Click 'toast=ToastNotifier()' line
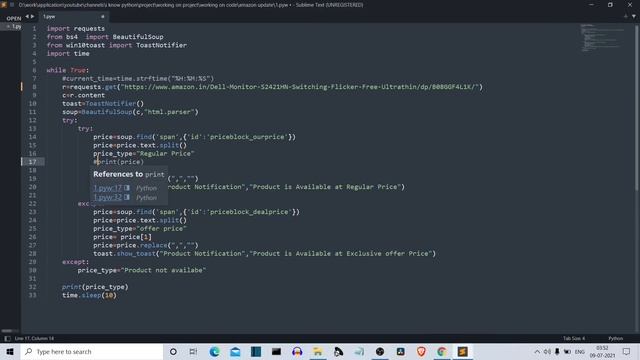This screenshot has height=360, width=640. point(103,104)
